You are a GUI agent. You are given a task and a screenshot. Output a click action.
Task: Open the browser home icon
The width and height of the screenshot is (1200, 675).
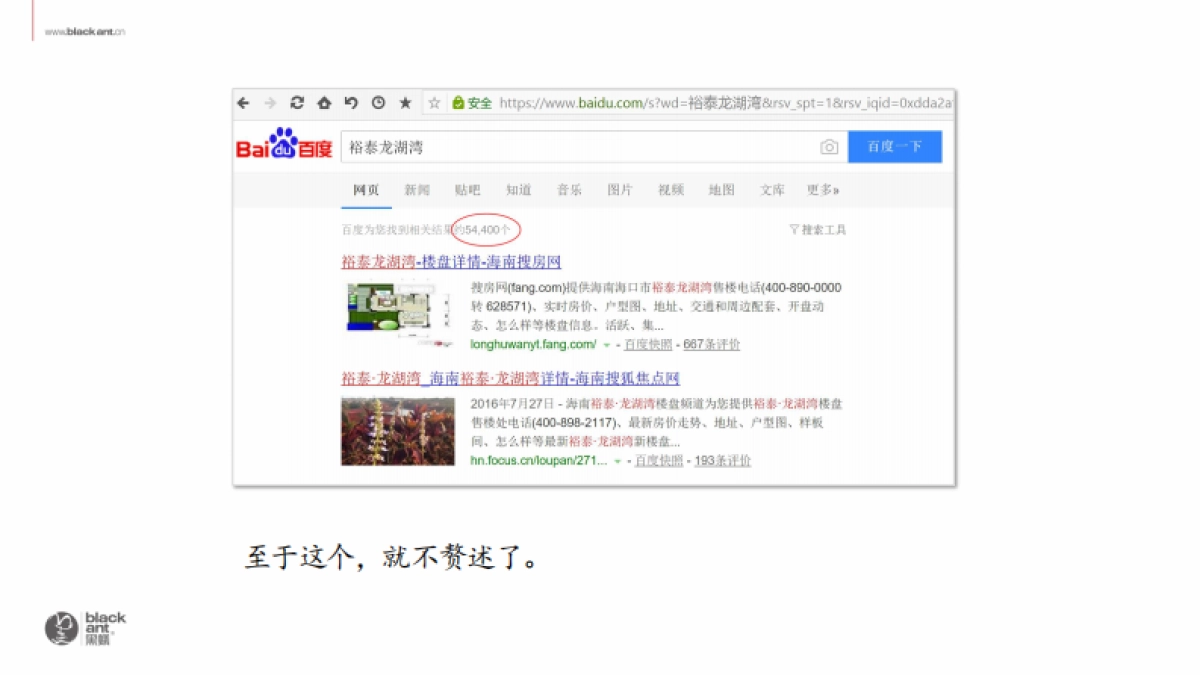tap(324, 103)
